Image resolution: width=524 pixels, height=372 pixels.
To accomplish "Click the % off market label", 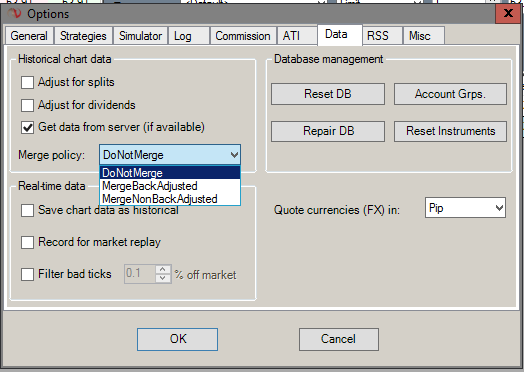I will click(x=206, y=275).
